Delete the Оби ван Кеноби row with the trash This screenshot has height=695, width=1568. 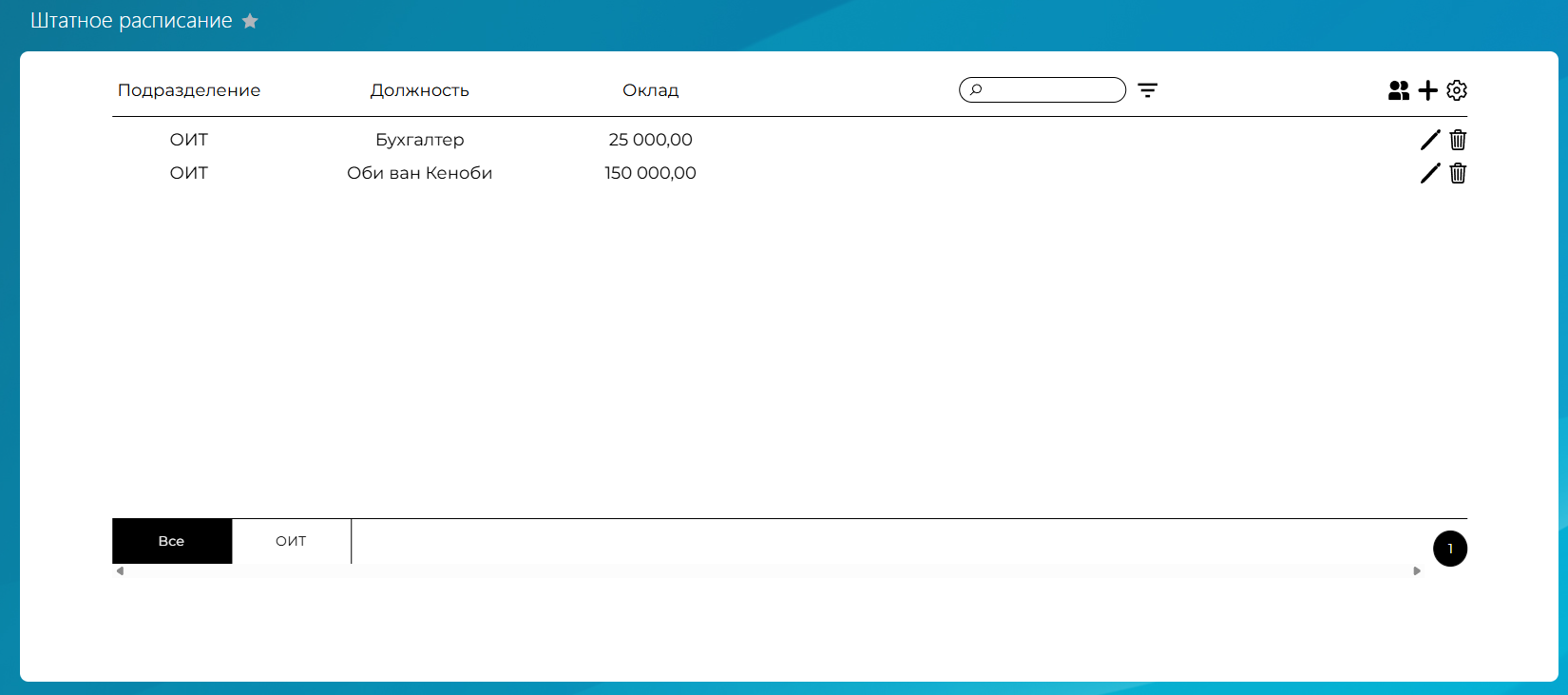pyautogui.click(x=1458, y=173)
